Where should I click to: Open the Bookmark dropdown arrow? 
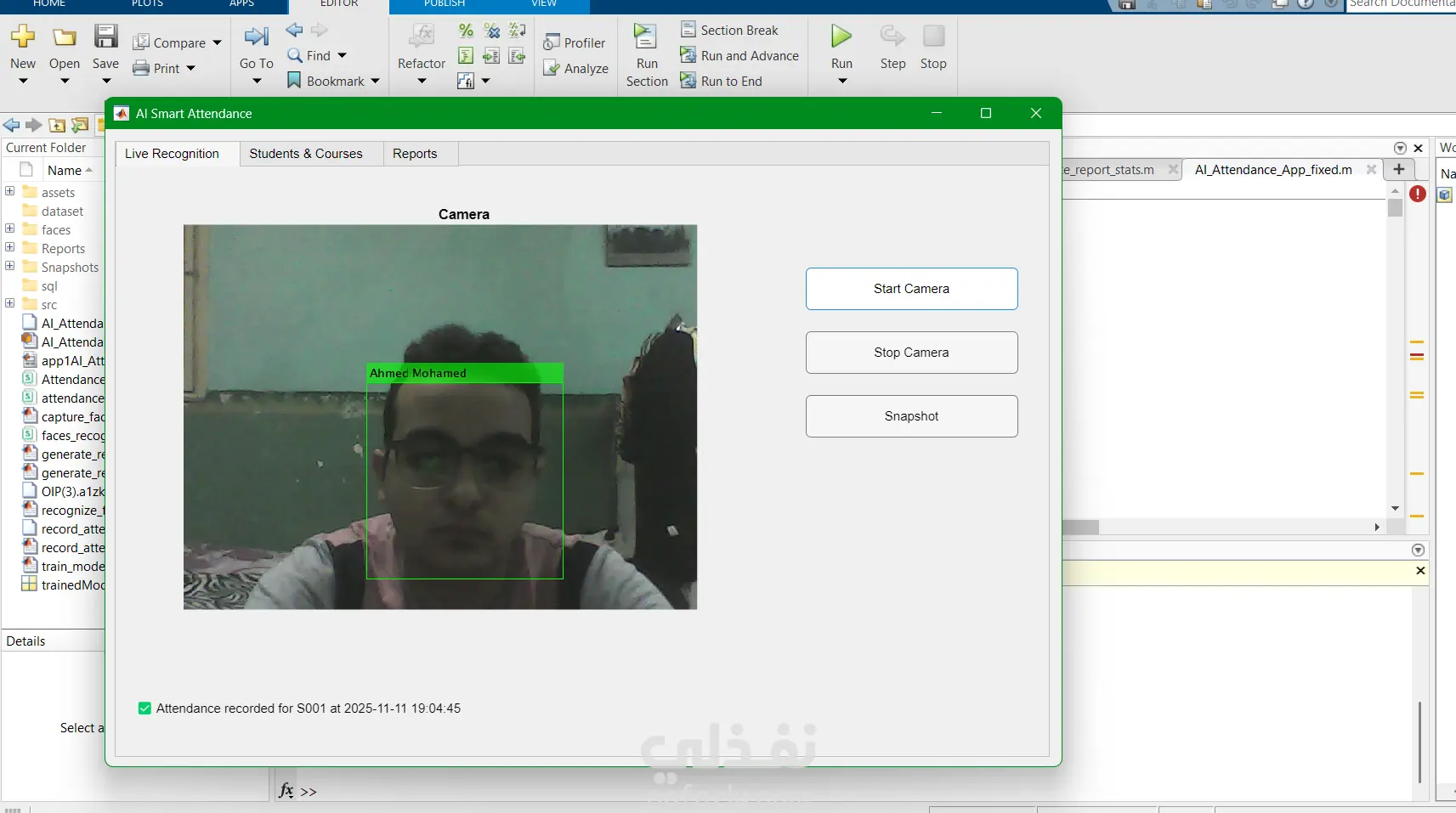click(375, 81)
